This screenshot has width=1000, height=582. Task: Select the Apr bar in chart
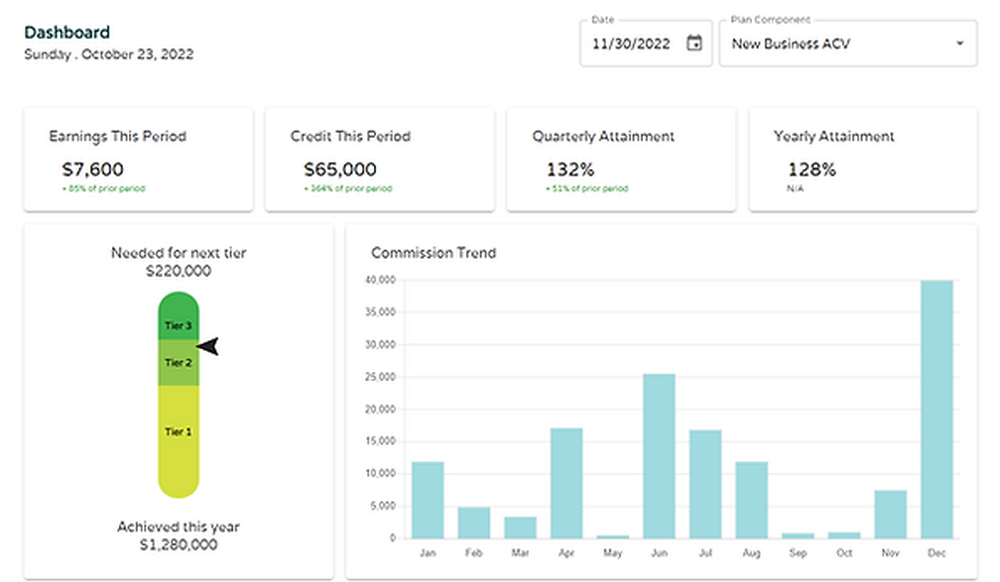[x=566, y=483]
